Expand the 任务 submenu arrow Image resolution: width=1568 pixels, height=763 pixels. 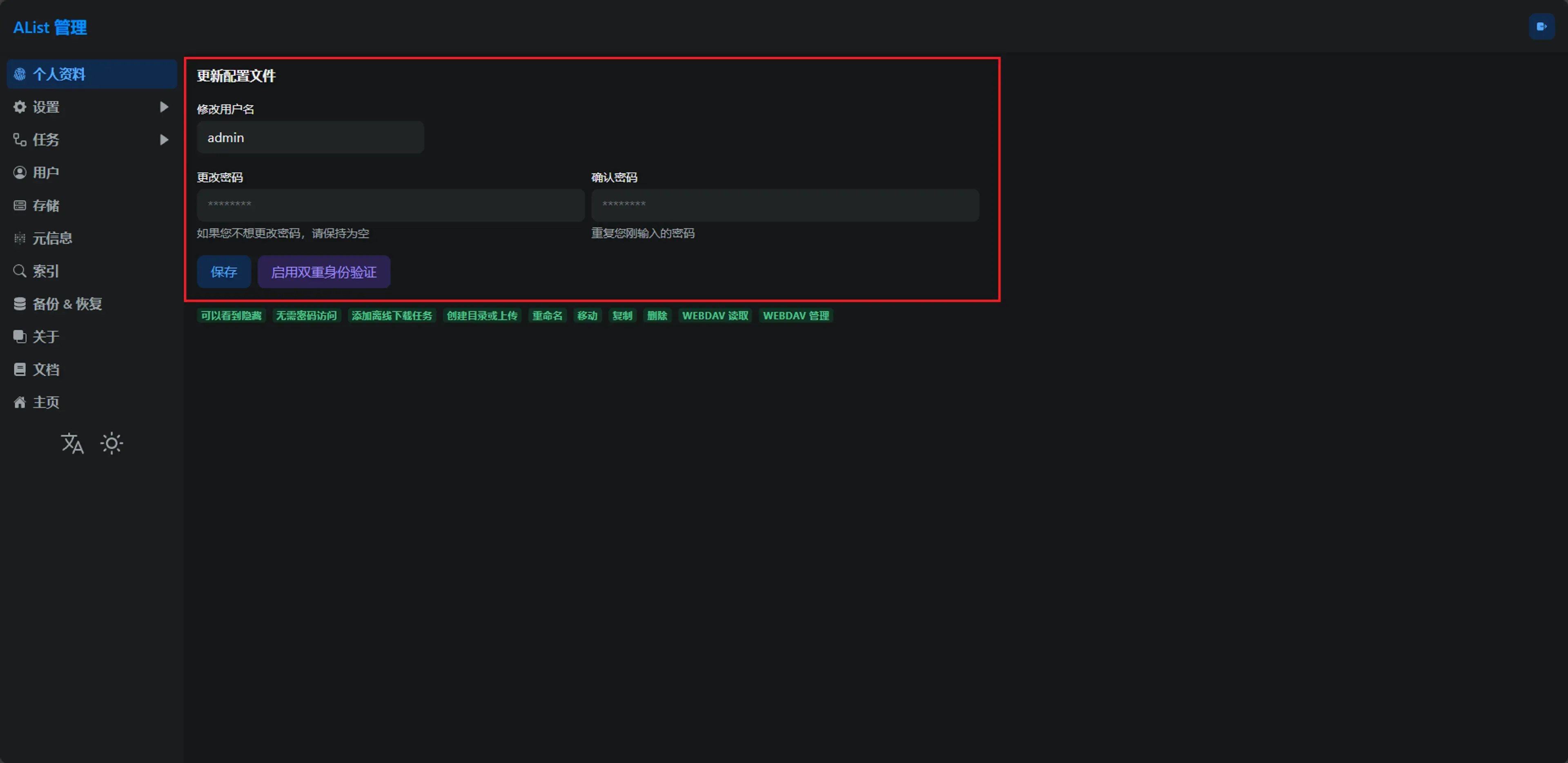(164, 140)
